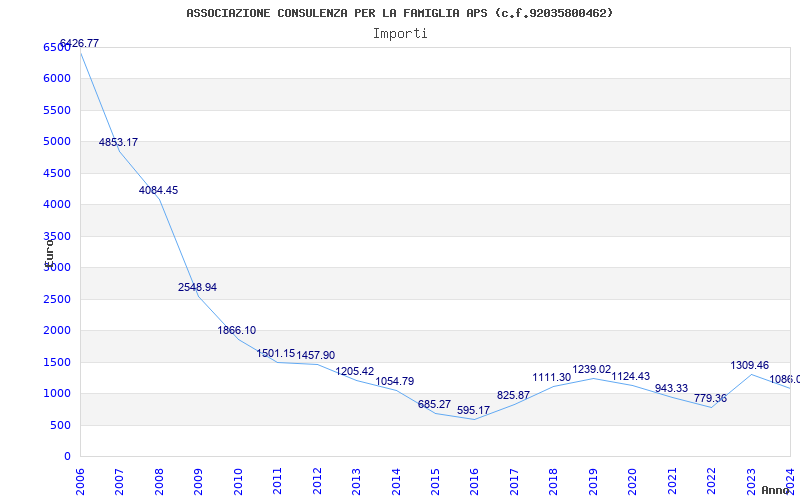Screen dimensions: 800x500
Task: Select the 1111.30 data label
Action: (x=552, y=377)
